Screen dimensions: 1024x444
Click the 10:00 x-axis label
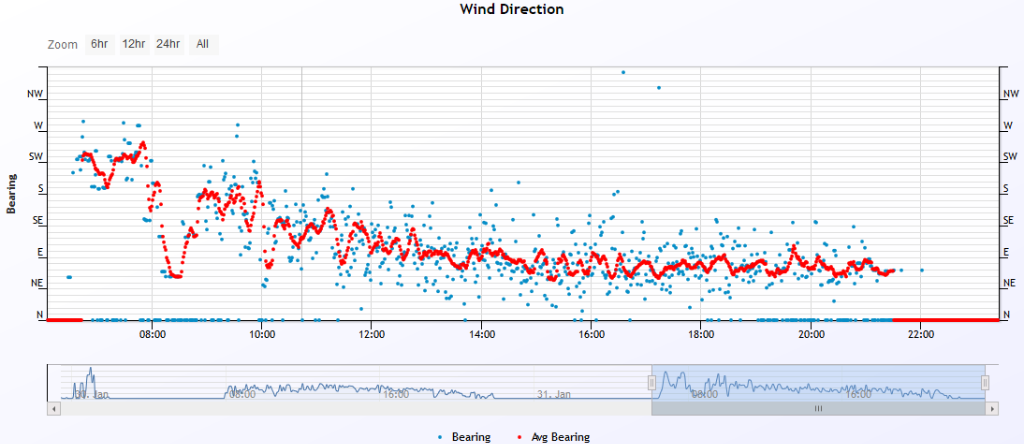[x=261, y=334]
